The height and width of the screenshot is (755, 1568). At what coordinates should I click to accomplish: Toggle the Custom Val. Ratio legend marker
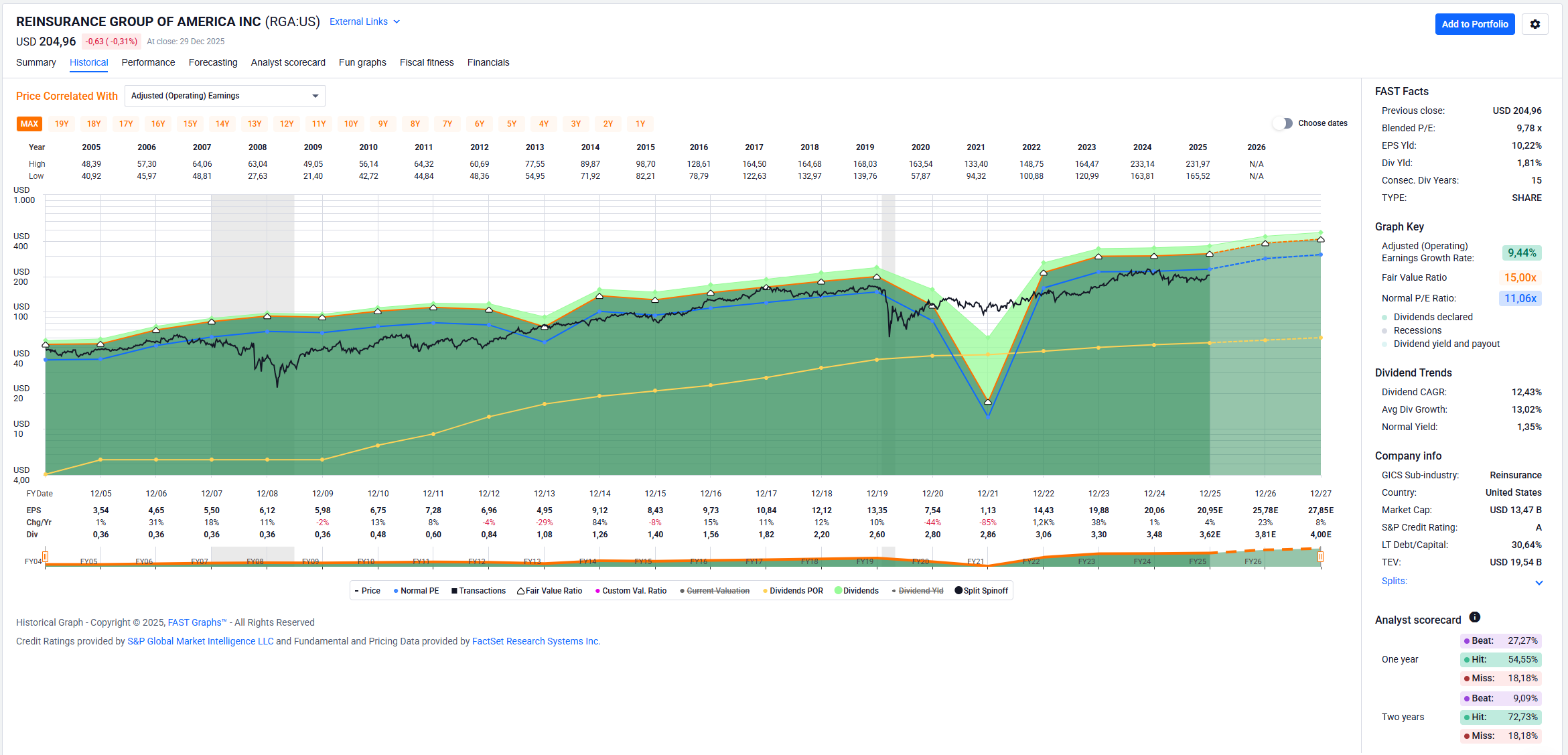coord(597,591)
